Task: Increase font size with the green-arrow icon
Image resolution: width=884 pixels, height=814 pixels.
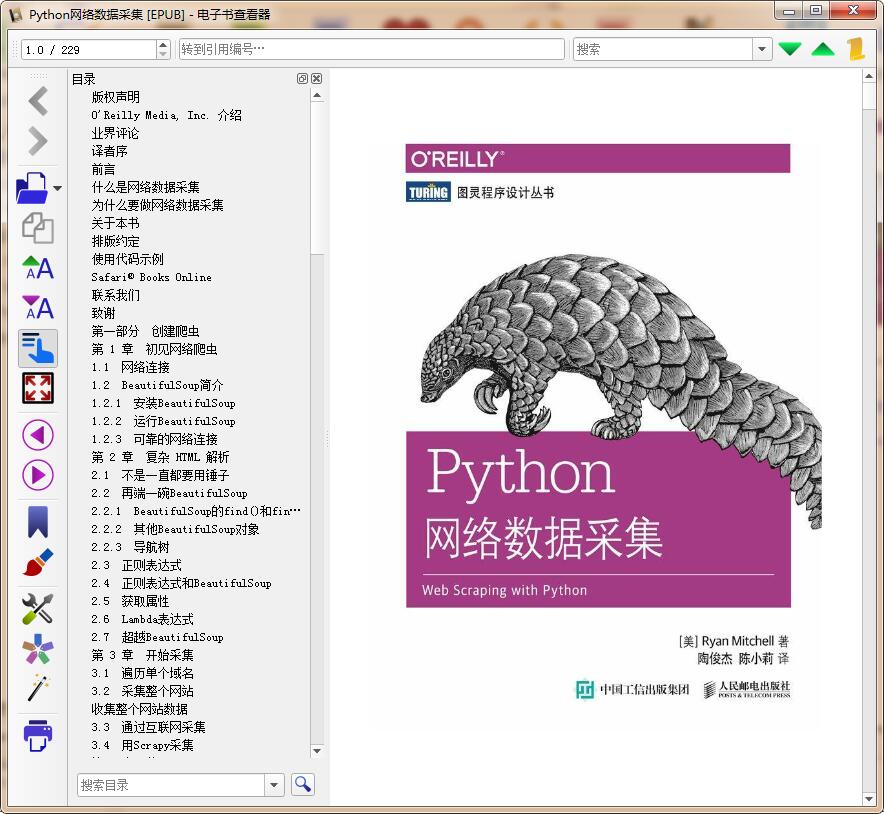Action: tap(38, 268)
